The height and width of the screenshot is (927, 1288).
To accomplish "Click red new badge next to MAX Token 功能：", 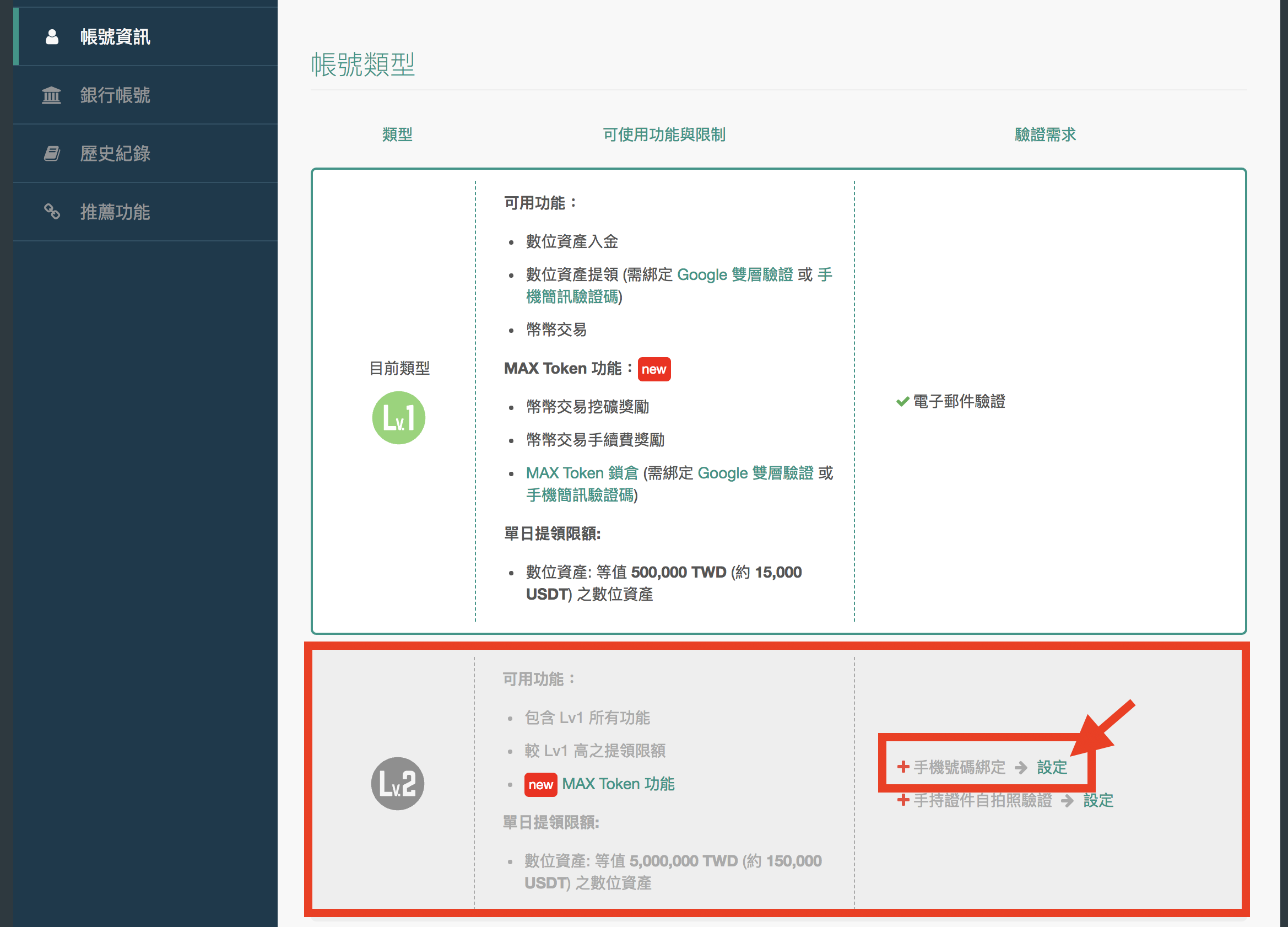I will 654,369.
